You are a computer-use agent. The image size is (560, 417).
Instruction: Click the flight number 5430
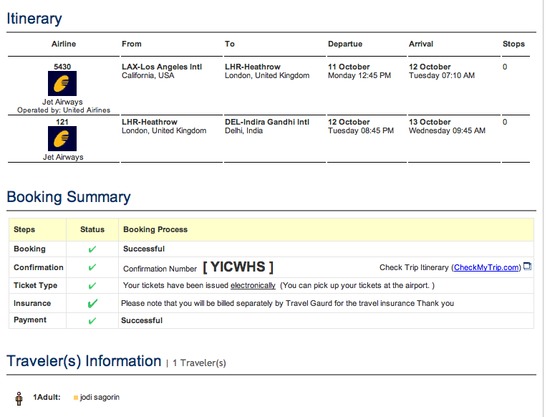point(62,67)
